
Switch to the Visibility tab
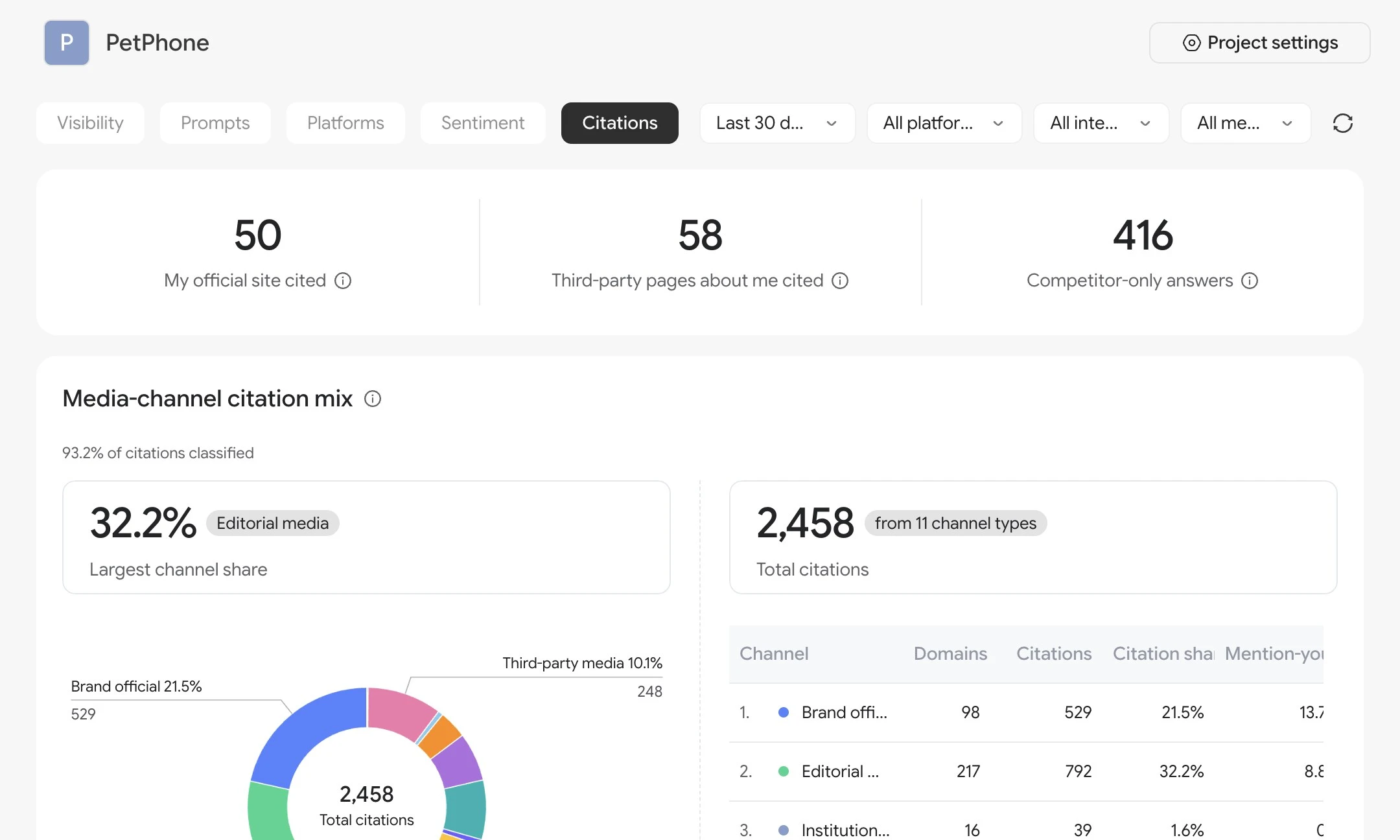[91, 123]
